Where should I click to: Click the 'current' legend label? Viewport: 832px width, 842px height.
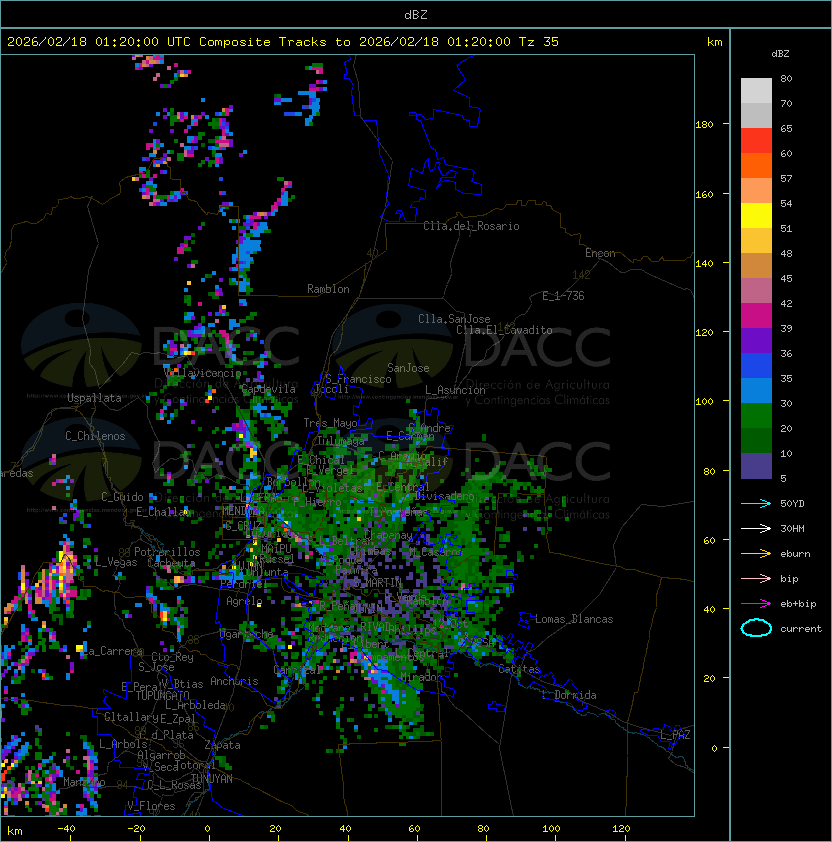pyautogui.click(x=801, y=629)
